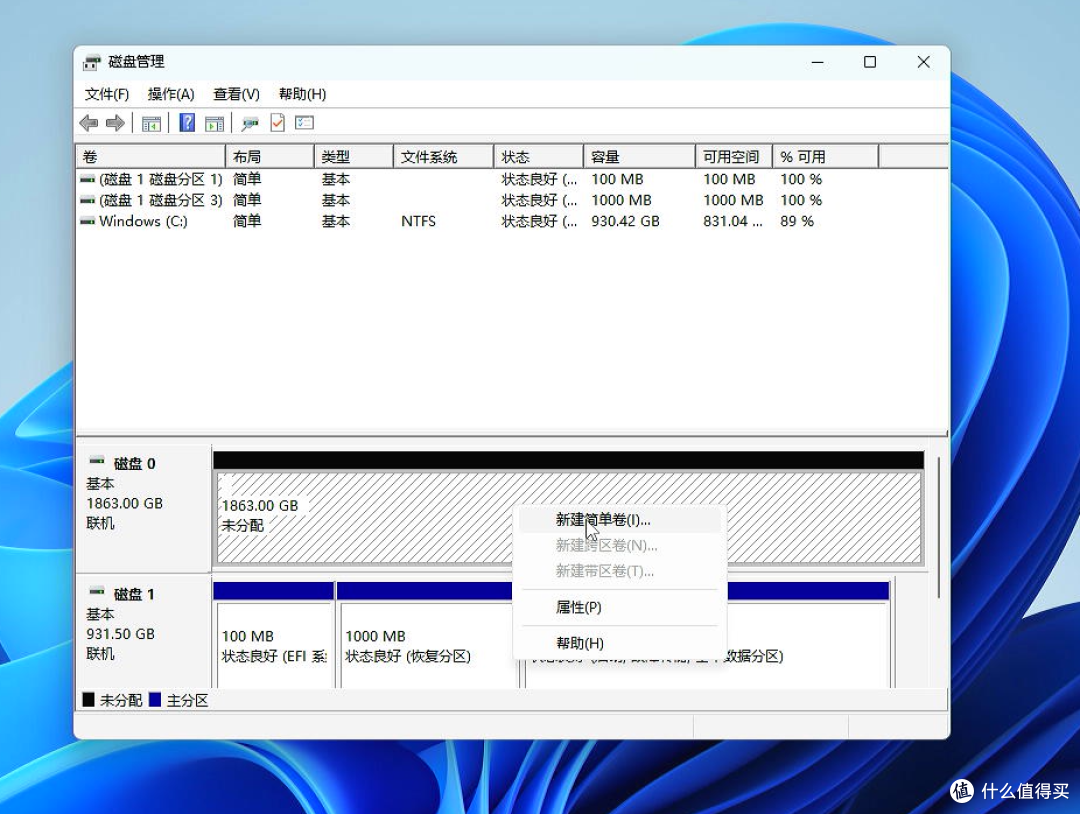This screenshot has height=814, width=1080.
Task: Choose 属性(P) from context menu
Action: click(x=620, y=607)
